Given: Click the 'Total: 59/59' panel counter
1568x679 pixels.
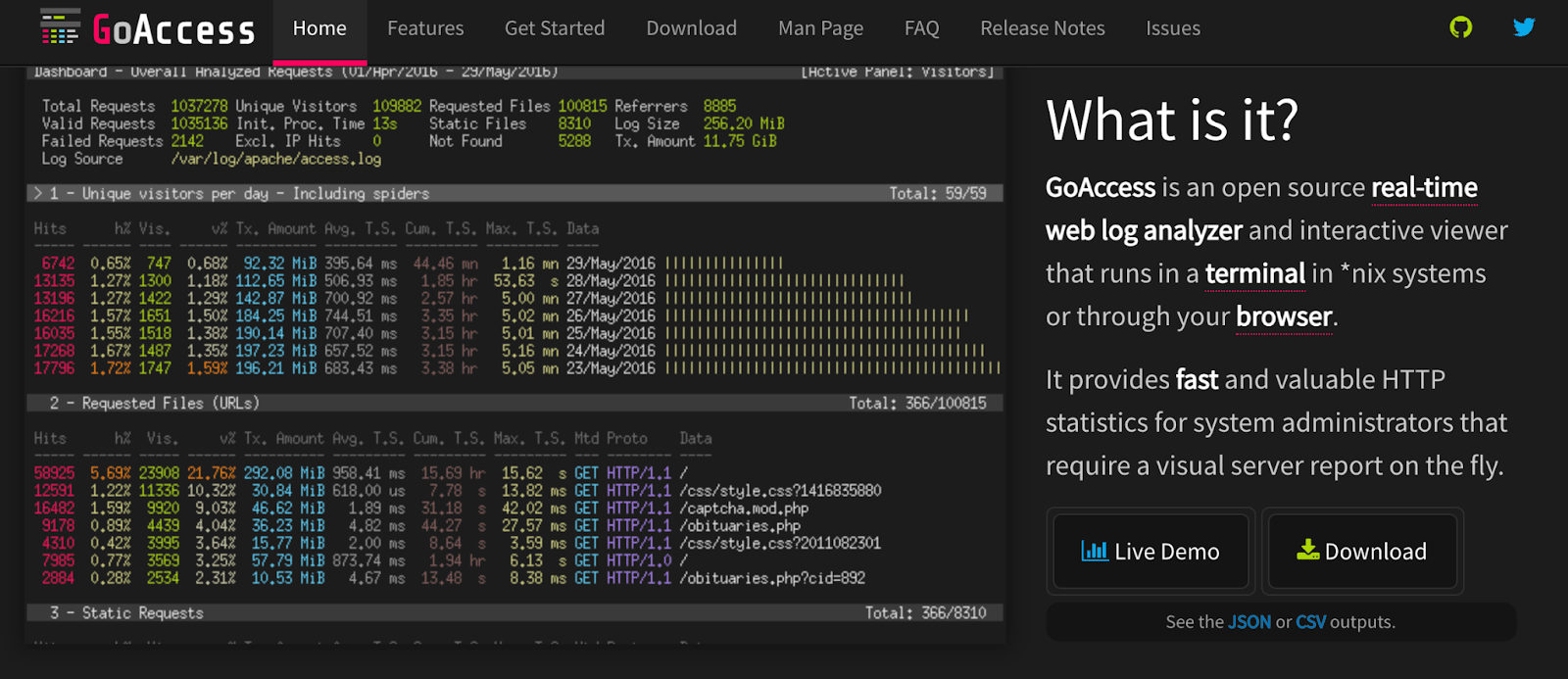Looking at the screenshot, I should point(938,194).
